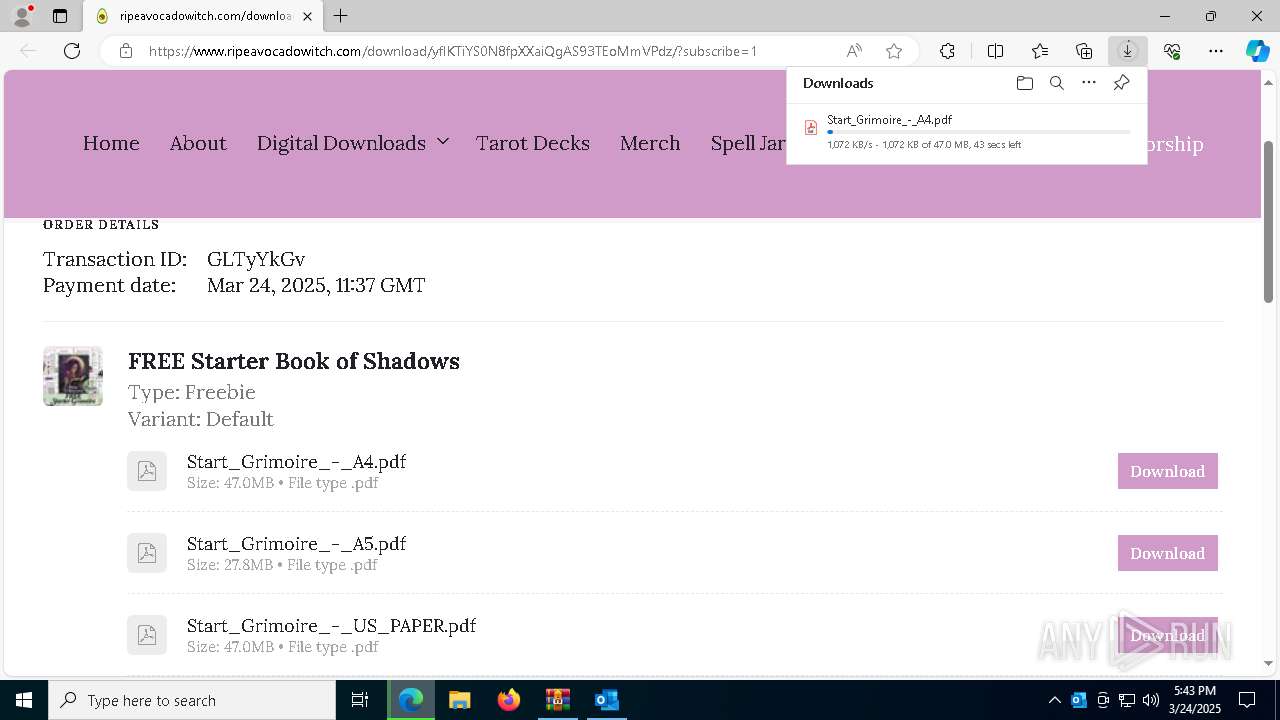The height and width of the screenshot is (720, 1280).
Task: Click FREE Starter Book of Shadows title
Action: 294,361
